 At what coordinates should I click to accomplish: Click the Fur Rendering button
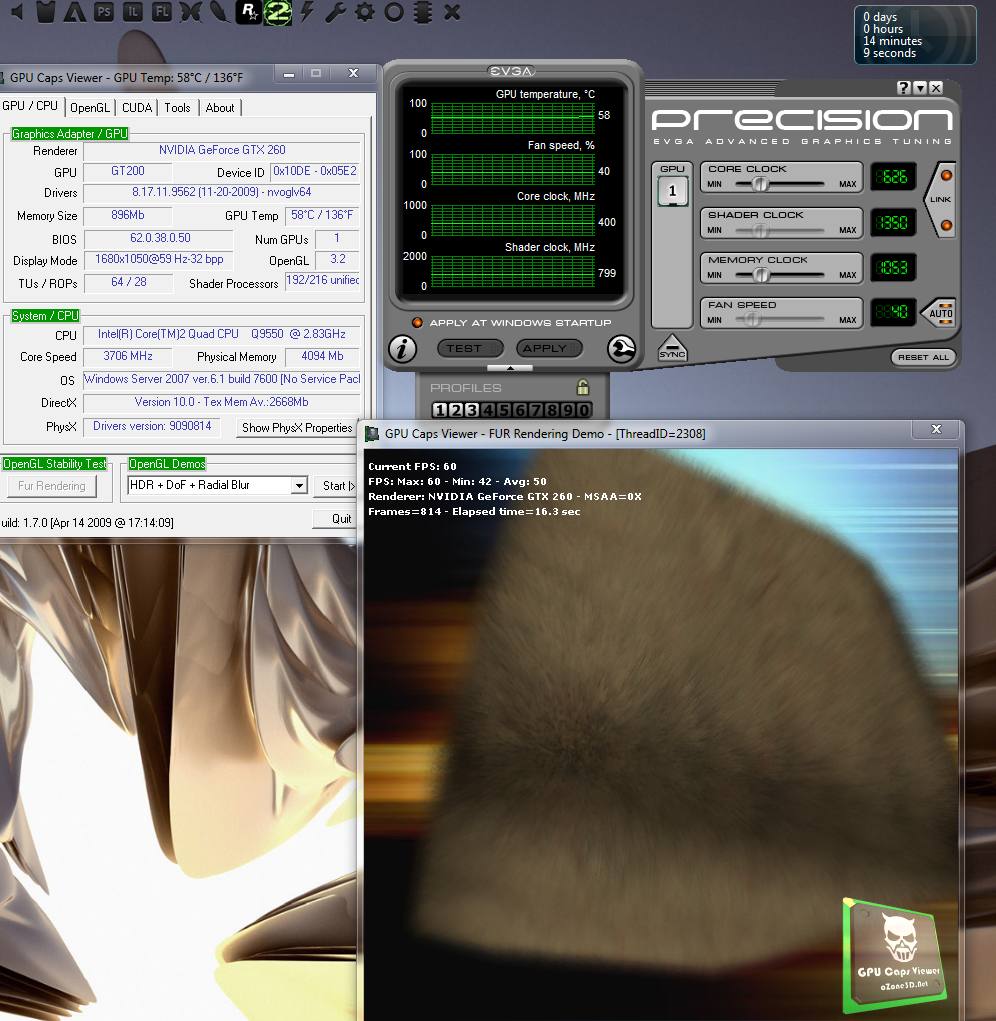coord(51,486)
